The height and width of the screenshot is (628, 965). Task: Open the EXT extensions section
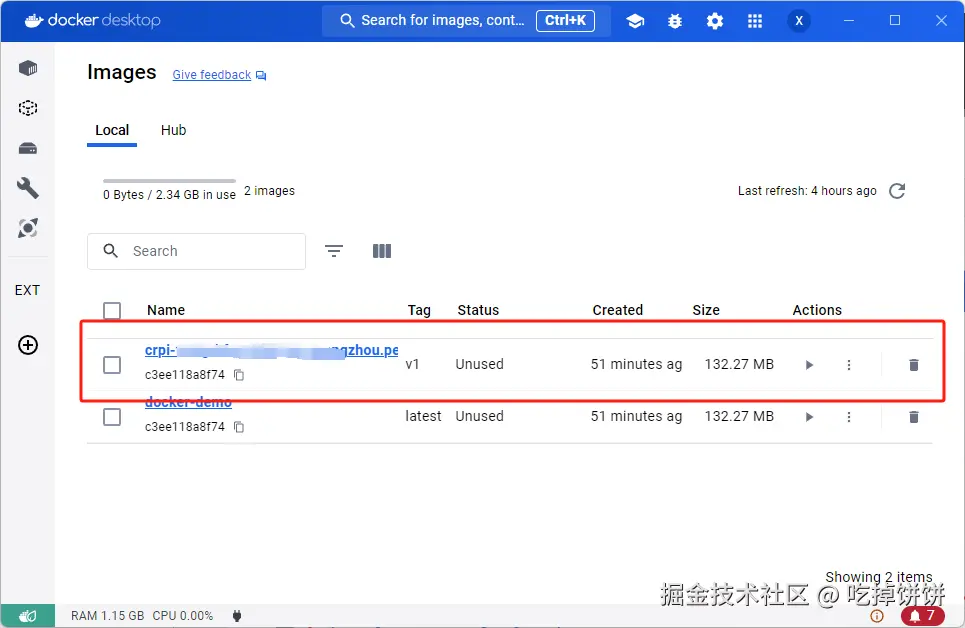[x=27, y=290]
